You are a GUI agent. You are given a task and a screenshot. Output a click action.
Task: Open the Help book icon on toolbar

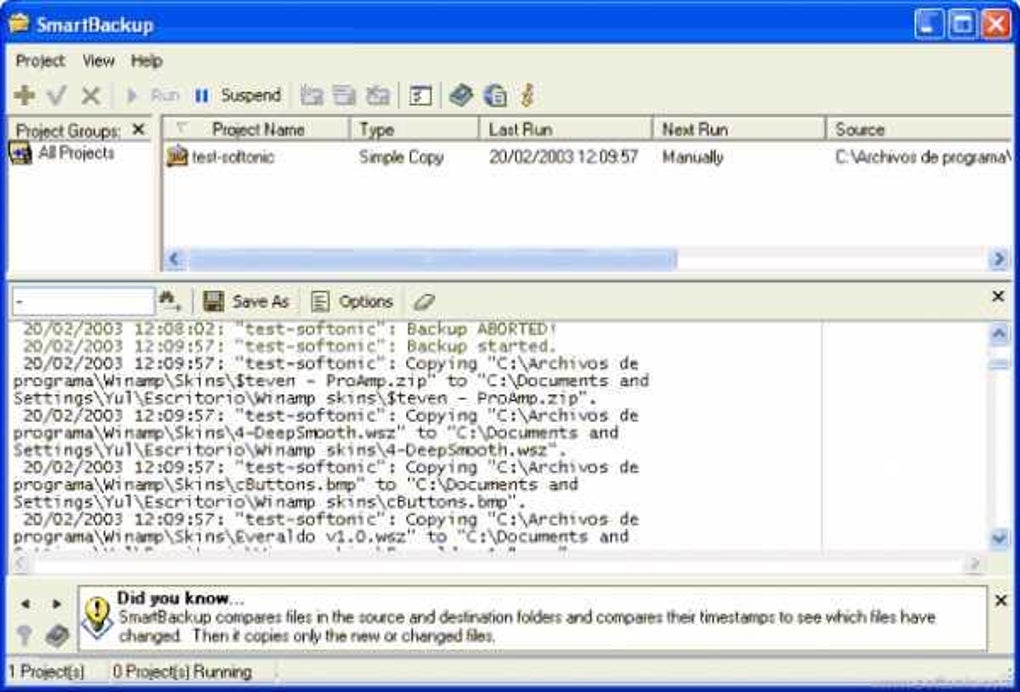tap(459, 95)
